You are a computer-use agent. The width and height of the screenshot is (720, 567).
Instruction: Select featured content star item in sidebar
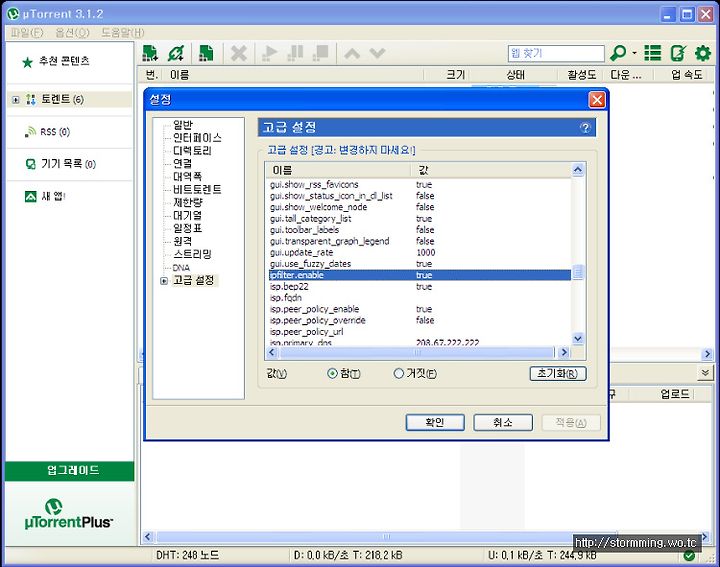tap(56, 61)
